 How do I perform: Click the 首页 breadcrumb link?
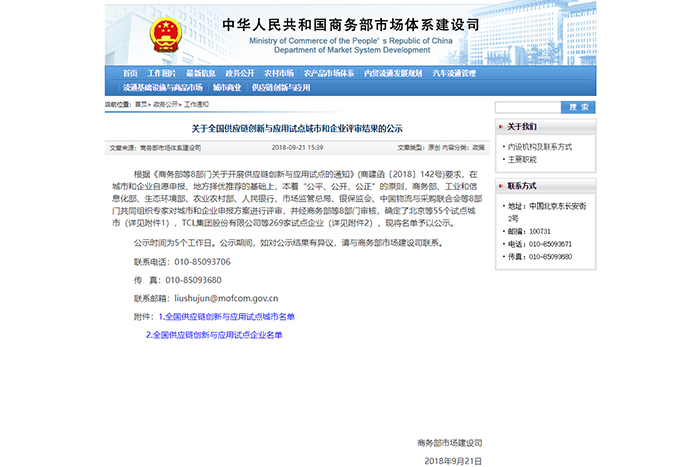pyautogui.click(x=141, y=104)
